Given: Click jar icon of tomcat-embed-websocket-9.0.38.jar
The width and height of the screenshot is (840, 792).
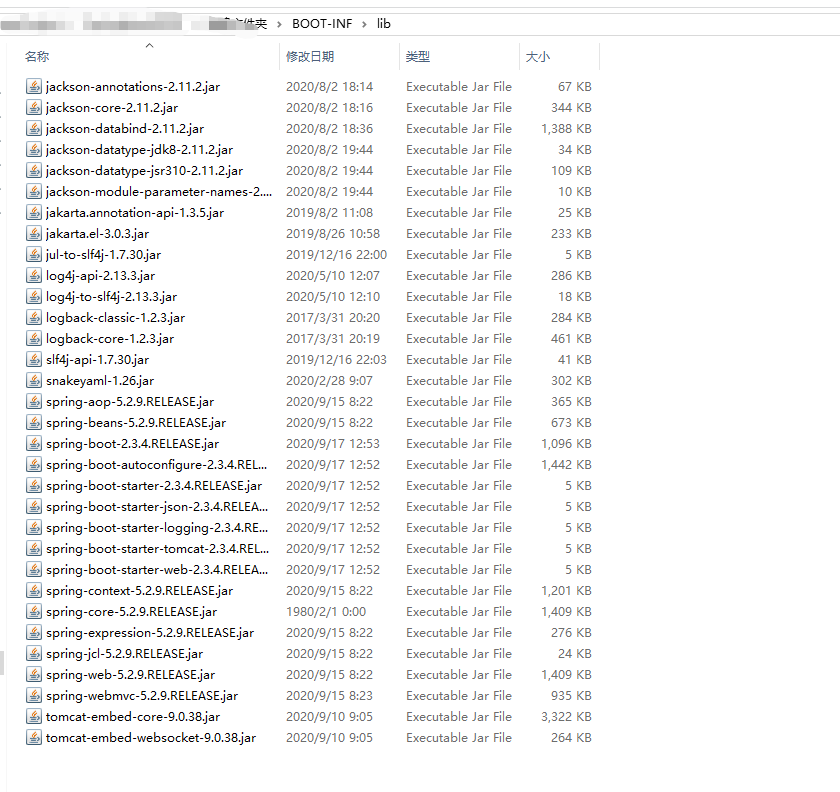Looking at the screenshot, I should click(34, 737).
